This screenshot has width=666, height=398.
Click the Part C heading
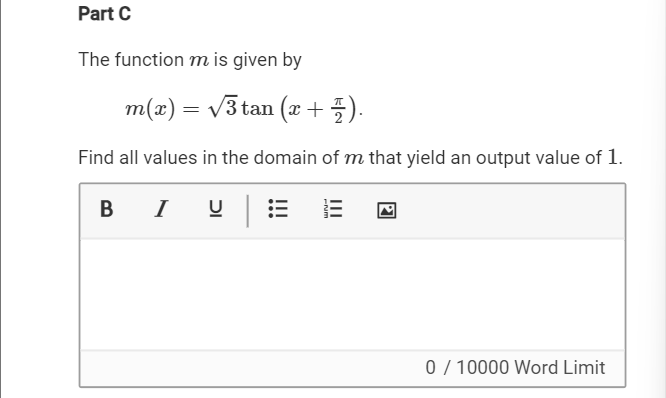(104, 14)
